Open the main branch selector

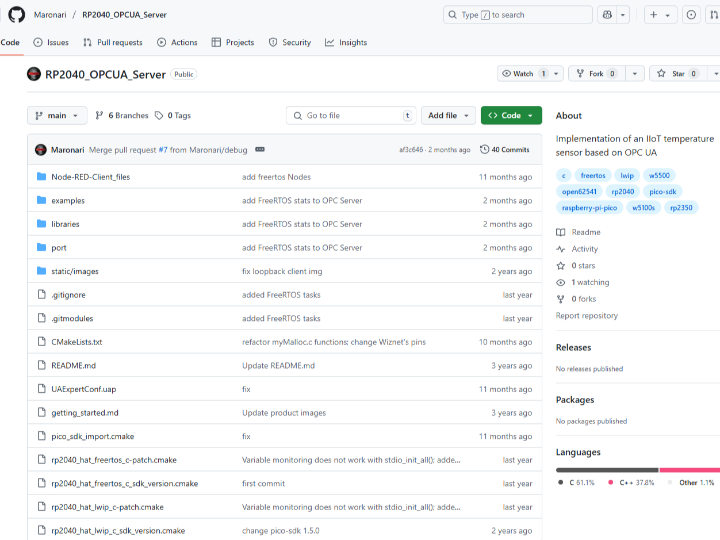coord(57,115)
